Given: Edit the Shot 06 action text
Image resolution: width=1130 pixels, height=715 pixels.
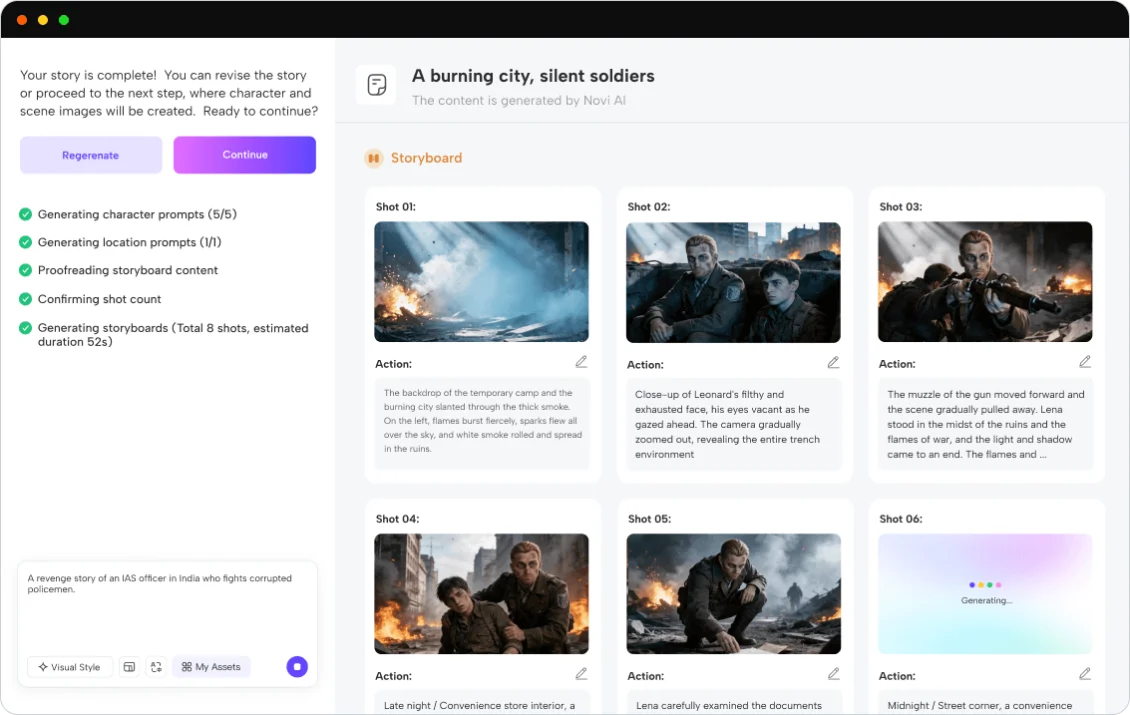Looking at the screenshot, I should (1085, 674).
